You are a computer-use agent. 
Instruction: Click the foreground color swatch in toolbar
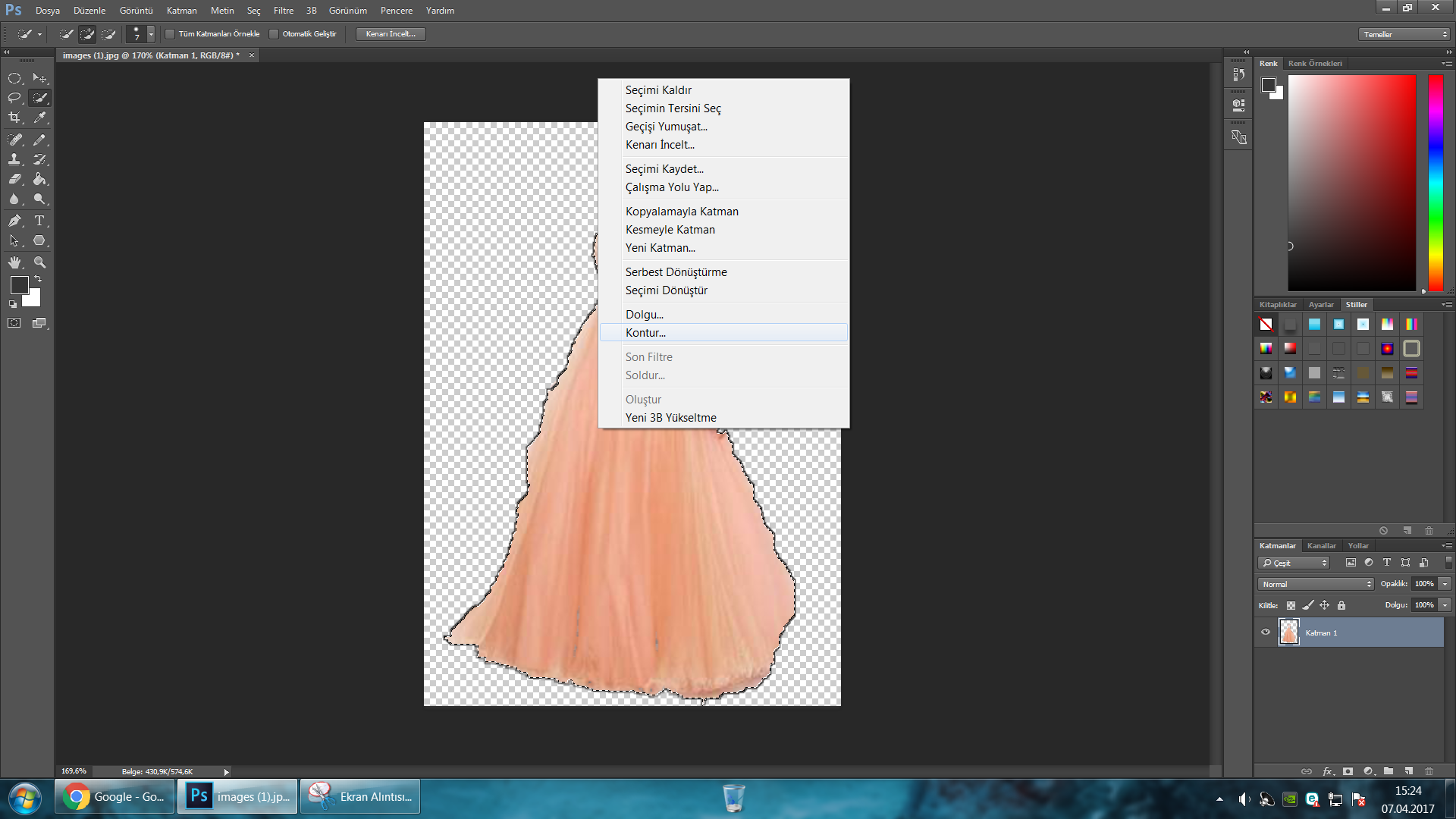(x=19, y=285)
